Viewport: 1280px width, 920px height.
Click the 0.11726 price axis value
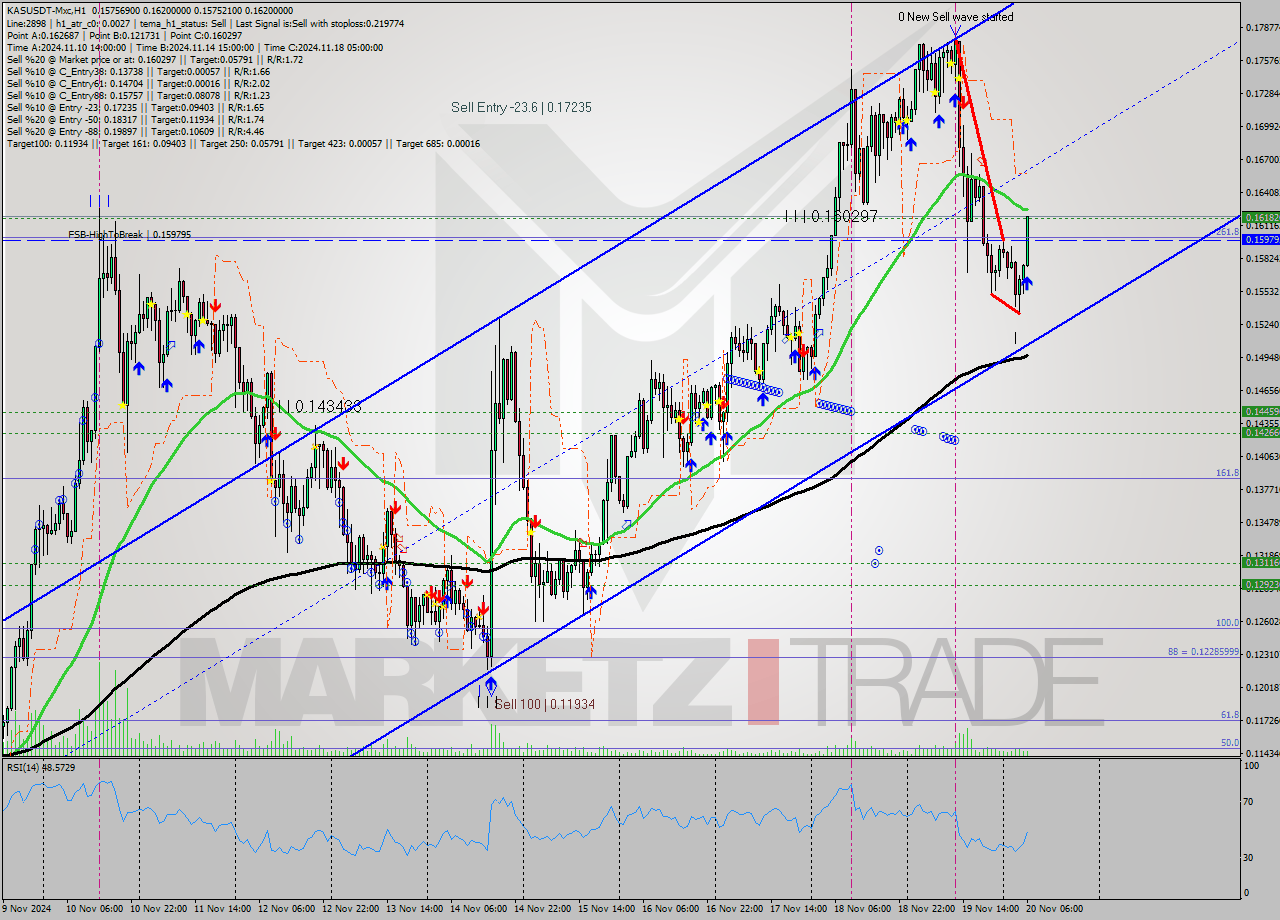pyautogui.click(x=1262, y=721)
